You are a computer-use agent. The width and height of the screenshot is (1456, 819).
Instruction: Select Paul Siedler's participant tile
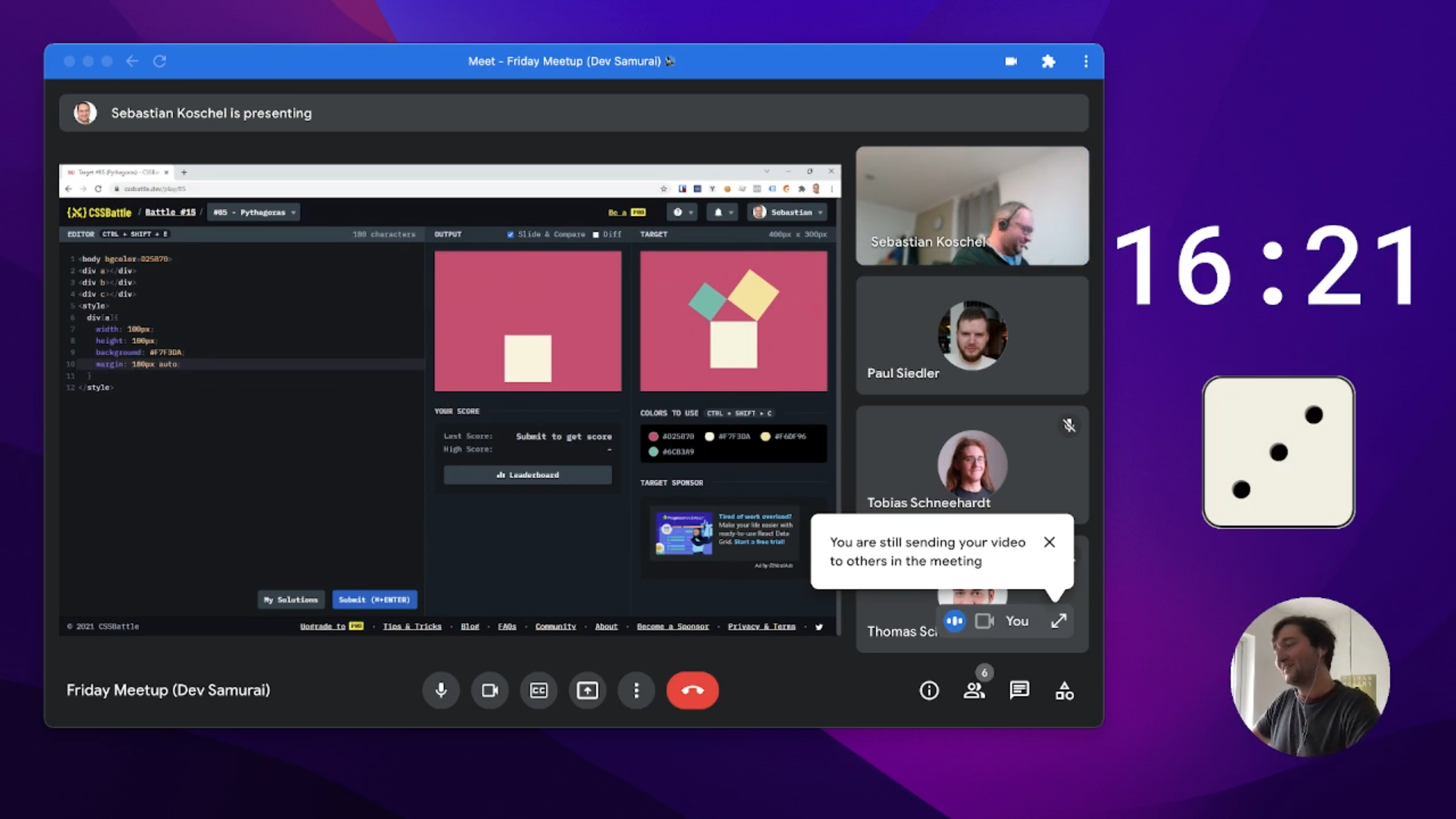(x=972, y=335)
